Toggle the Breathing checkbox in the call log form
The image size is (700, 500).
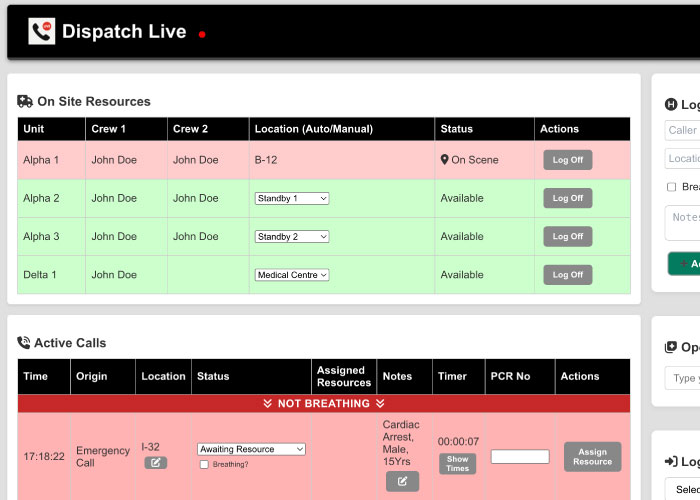pos(671,187)
